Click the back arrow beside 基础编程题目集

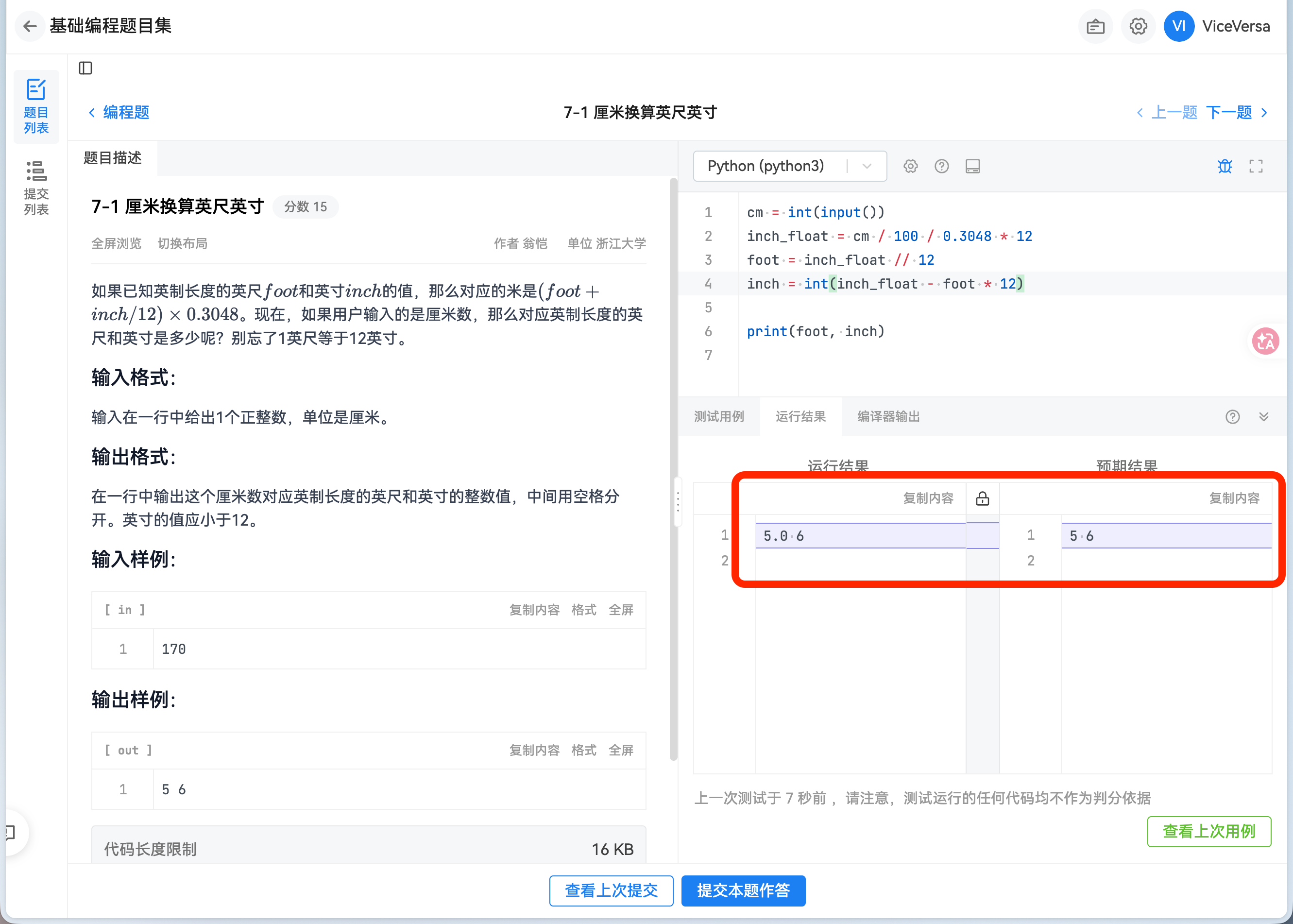pyautogui.click(x=30, y=26)
